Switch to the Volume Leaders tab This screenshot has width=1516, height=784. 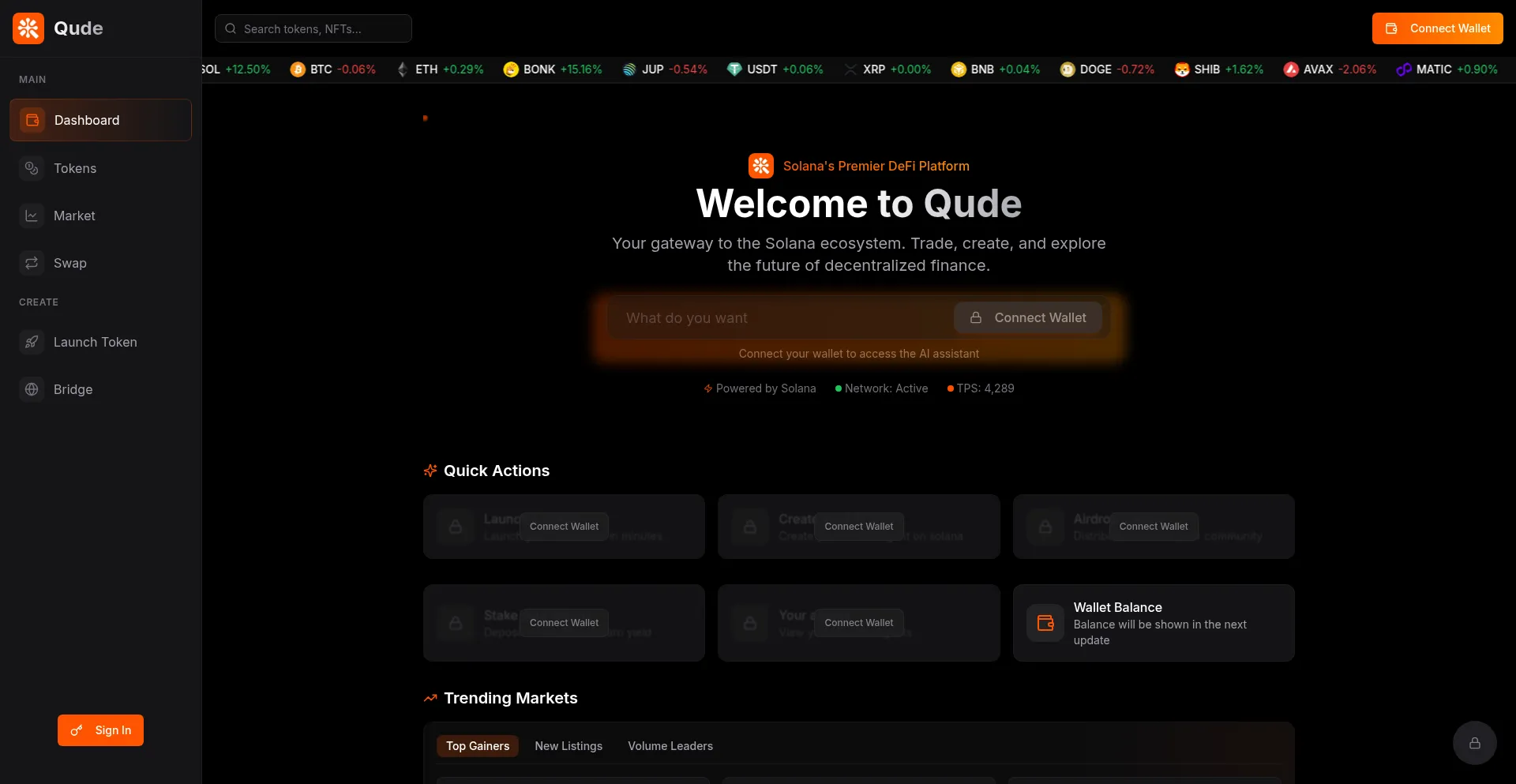click(x=670, y=746)
